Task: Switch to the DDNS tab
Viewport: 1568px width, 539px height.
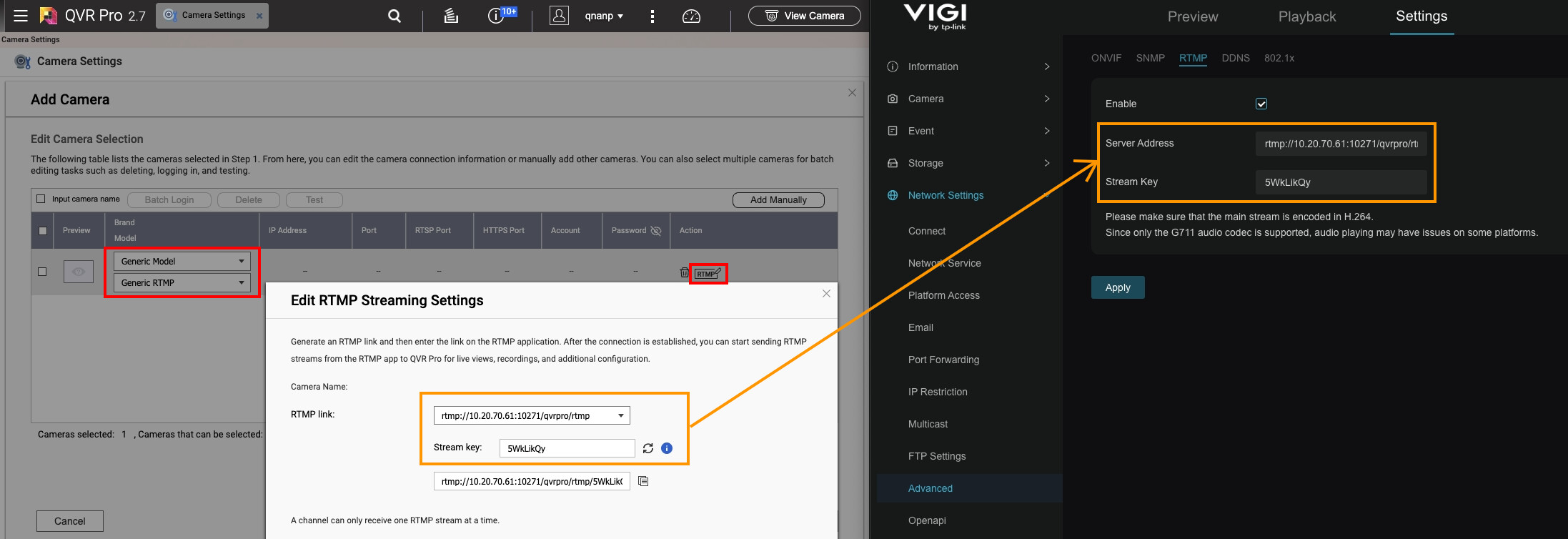Action: pos(1235,58)
